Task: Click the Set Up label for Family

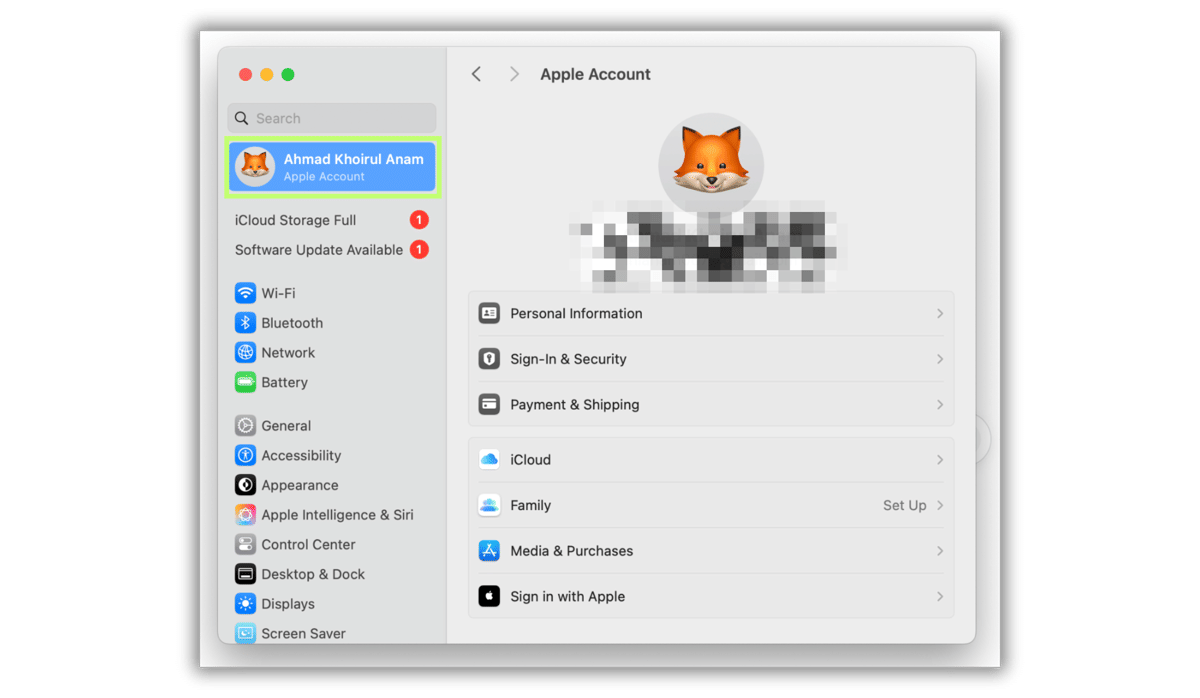Action: click(x=904, y=505)
